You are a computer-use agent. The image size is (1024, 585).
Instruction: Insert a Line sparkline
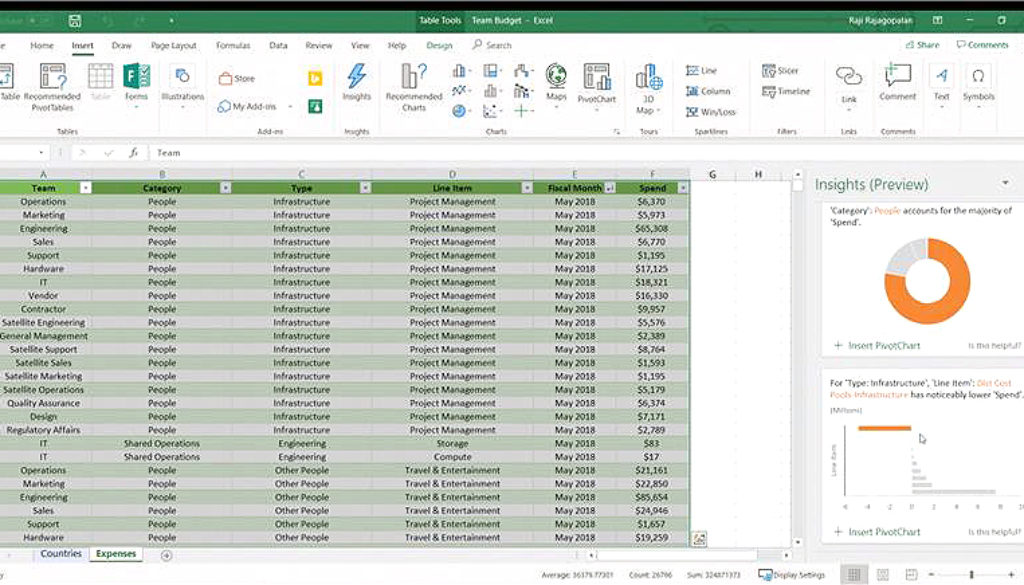pyautogui.click(x=701, y=71)
